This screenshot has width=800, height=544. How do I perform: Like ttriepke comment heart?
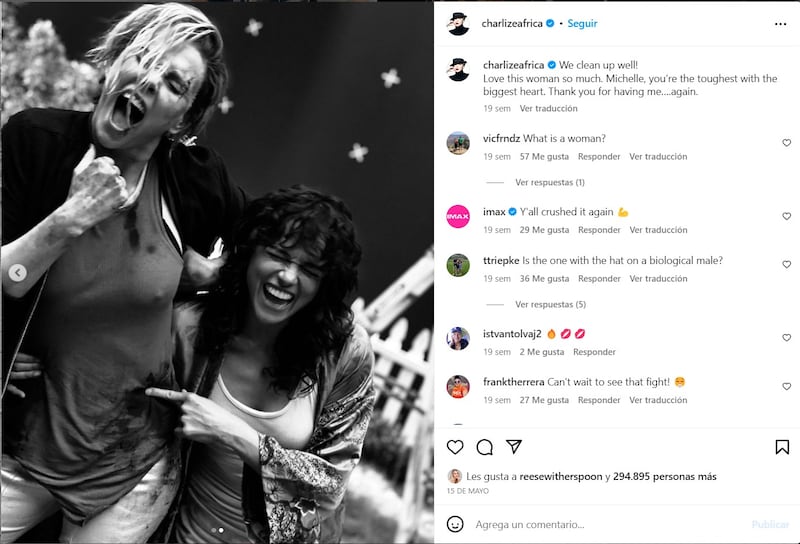pos(786,264)
